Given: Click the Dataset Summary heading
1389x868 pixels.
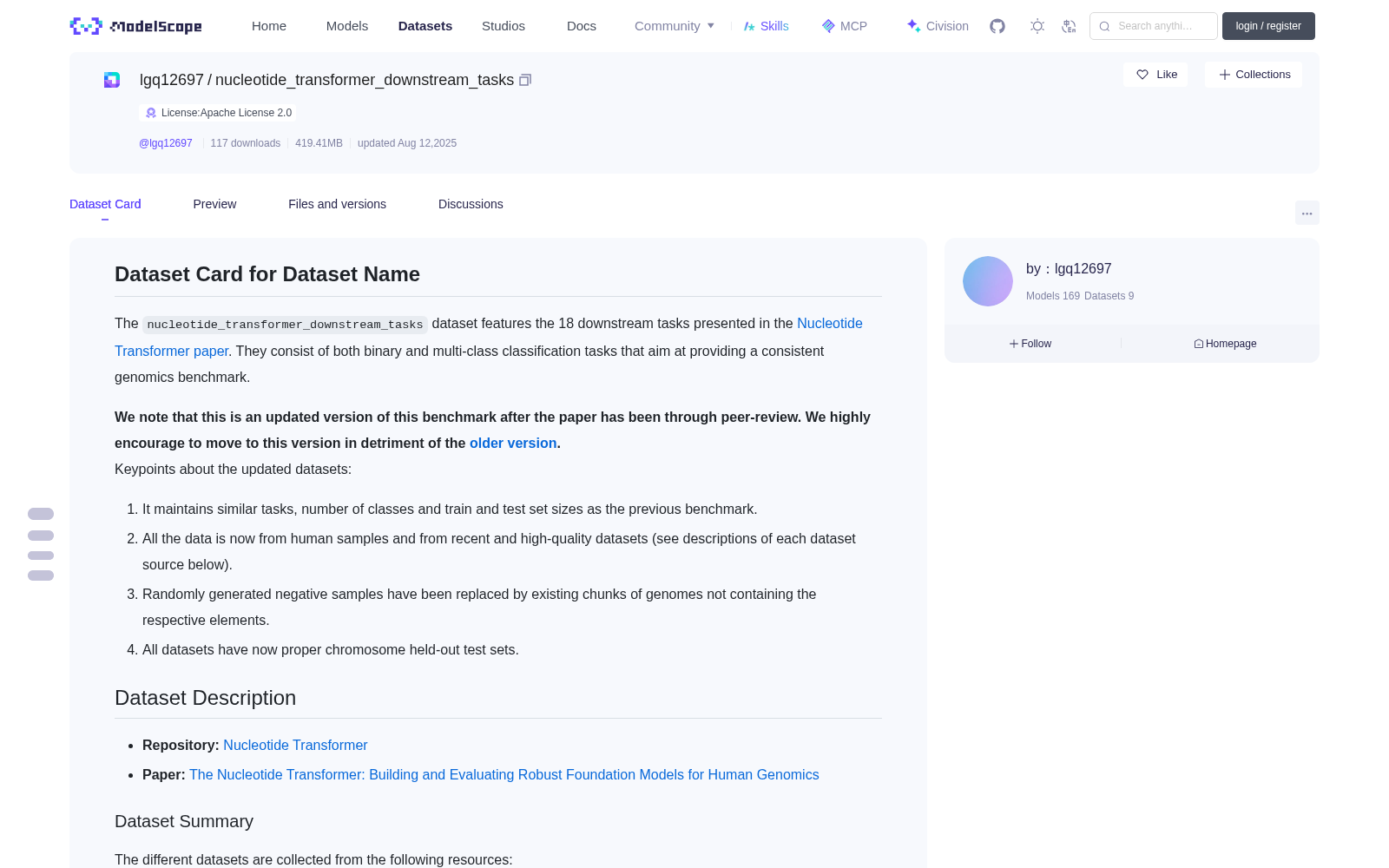Looking at the screenshot, I should click(184, 821).
